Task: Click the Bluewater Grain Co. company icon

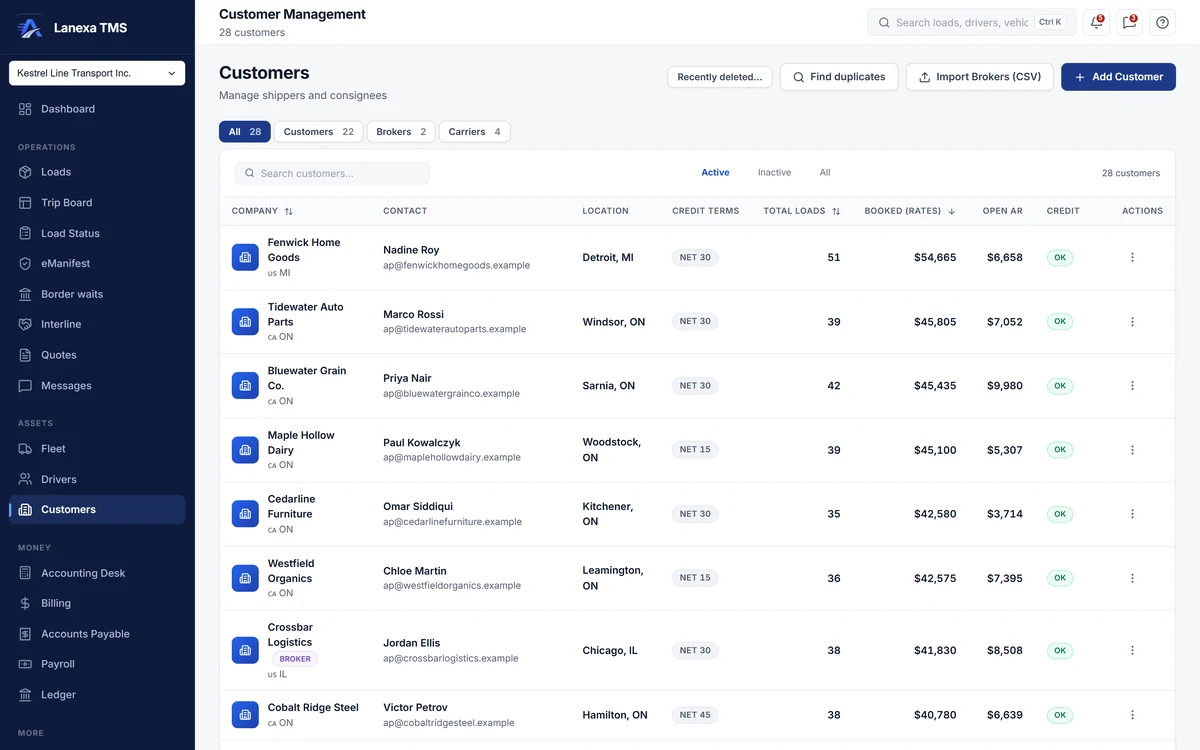Action: click(x=245, y=386)
